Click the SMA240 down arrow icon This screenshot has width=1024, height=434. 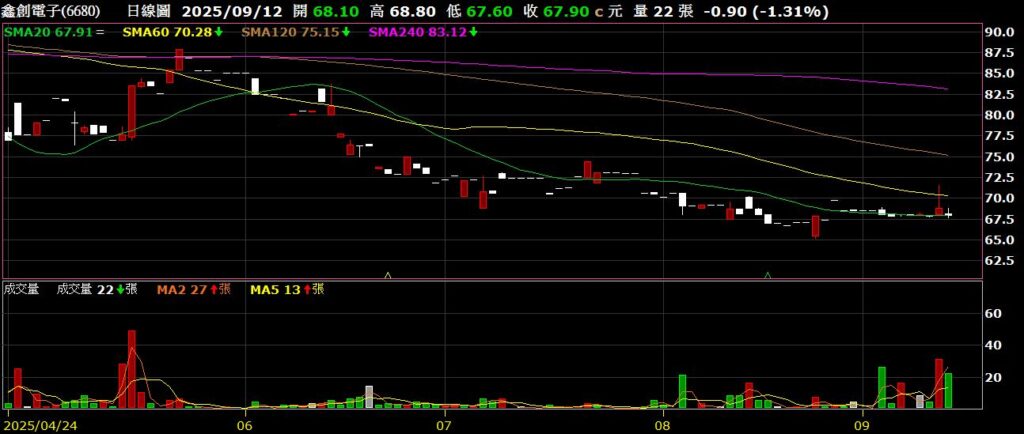click(x=472, y=33)
